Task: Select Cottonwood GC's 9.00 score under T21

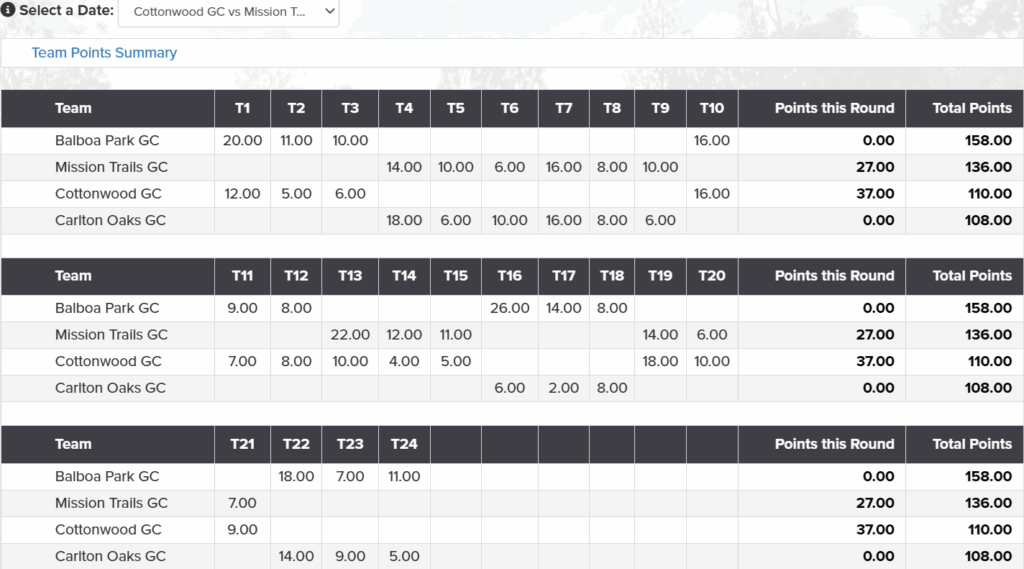Action: pos(242,530)
